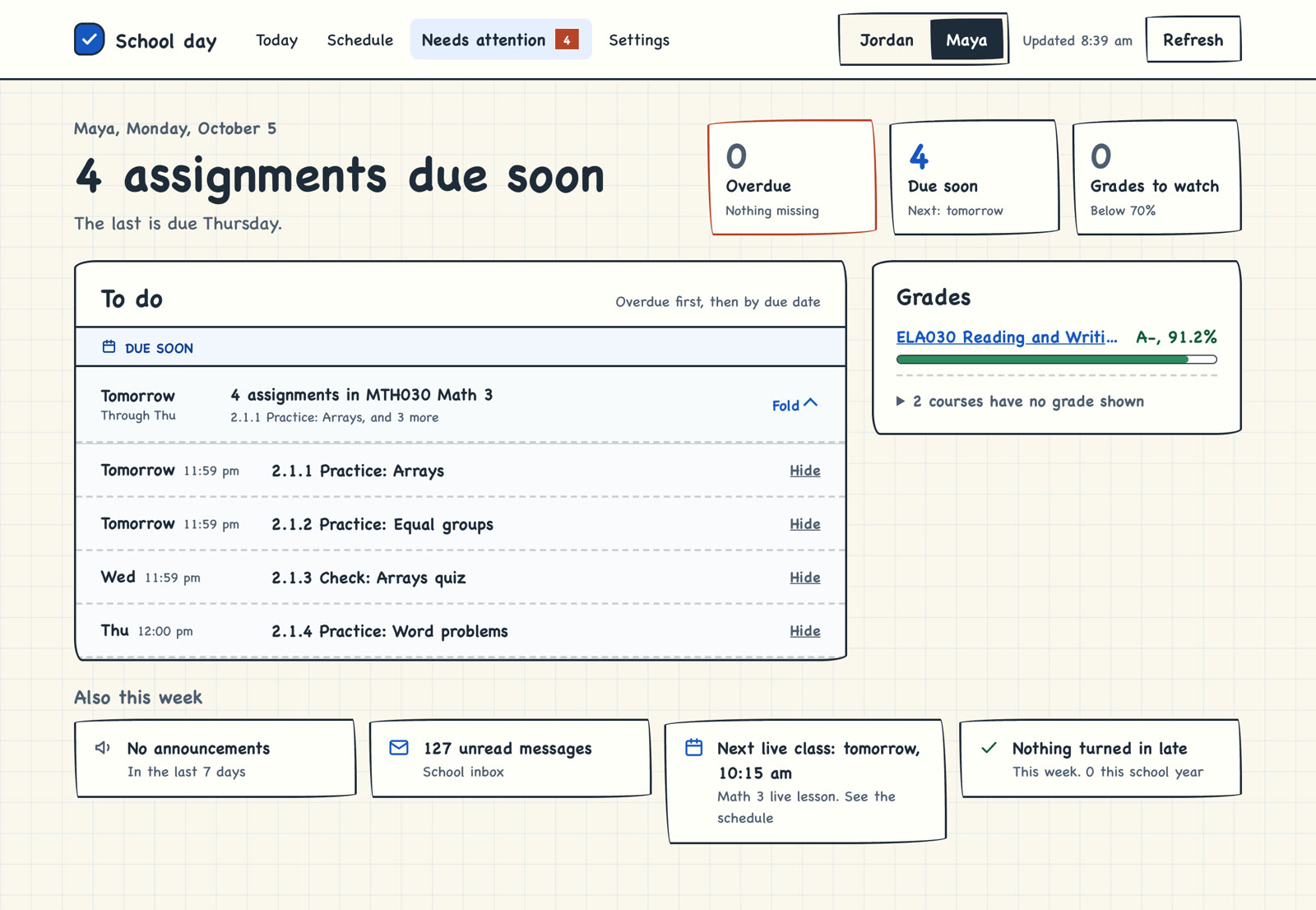Hide 2.1.3 Check: Arrays quiz
The width and height of the screenshot is (1316, 910).
tap(804, 578)
